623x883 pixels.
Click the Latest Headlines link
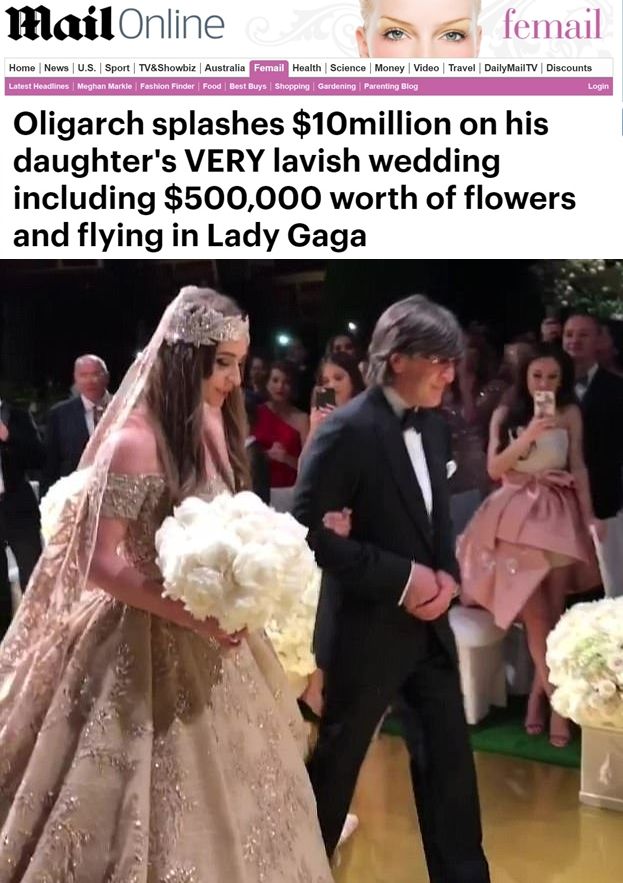click(39, 86)
